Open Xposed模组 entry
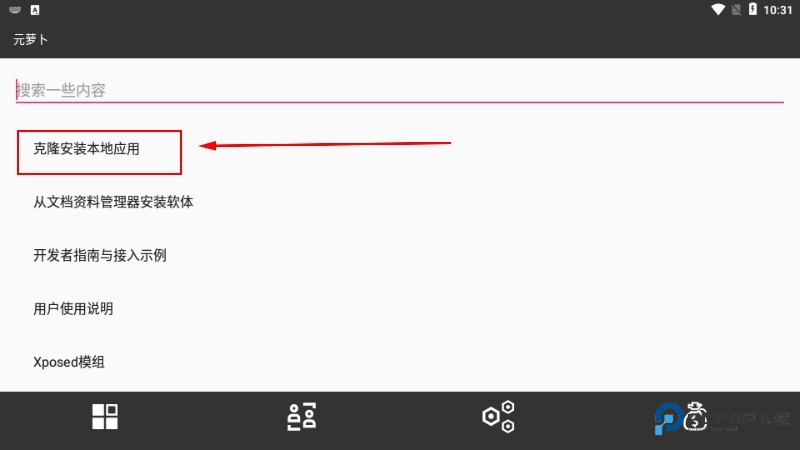The width and height of the screenshot is (800, 450). point(69,362)
